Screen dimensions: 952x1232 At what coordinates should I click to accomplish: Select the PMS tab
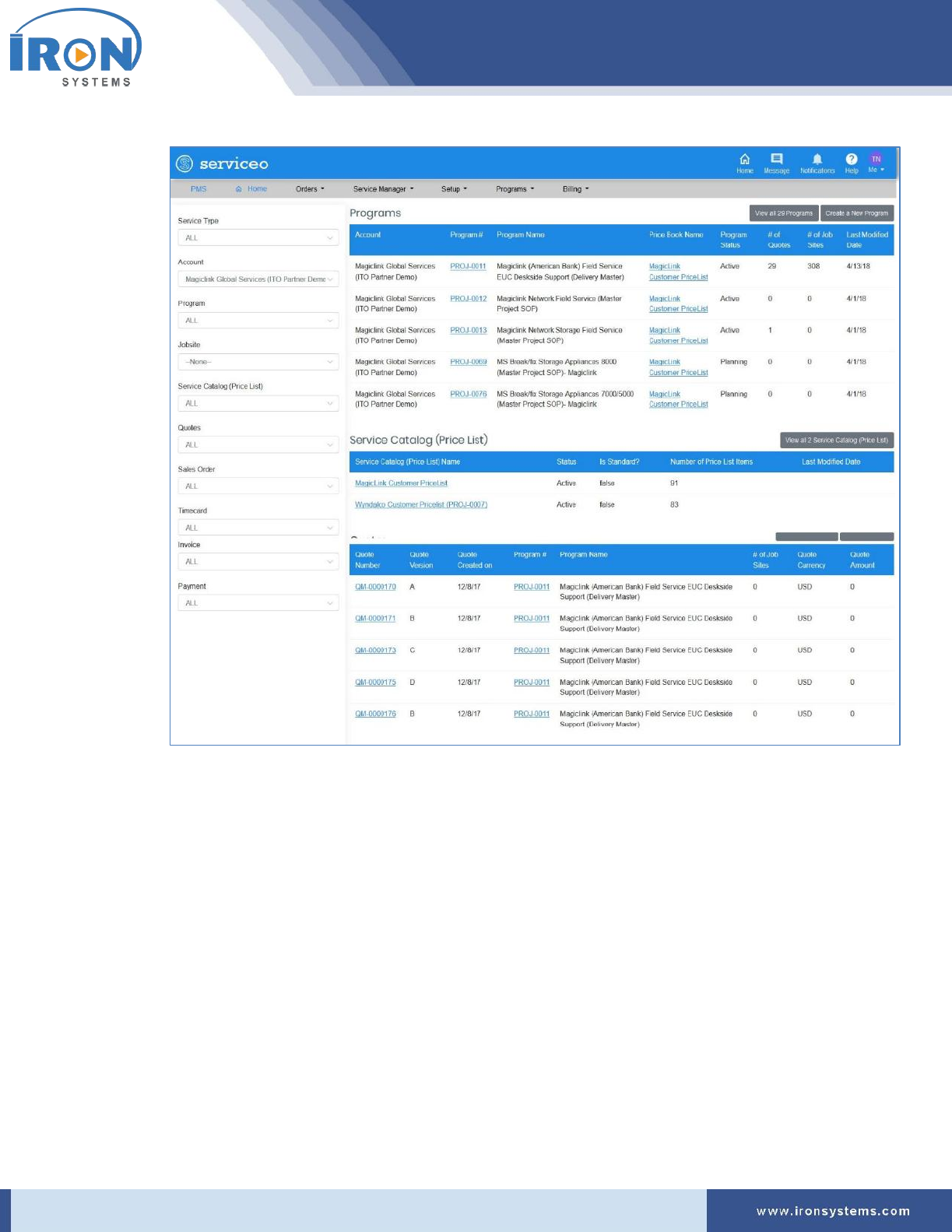point(198,189)
